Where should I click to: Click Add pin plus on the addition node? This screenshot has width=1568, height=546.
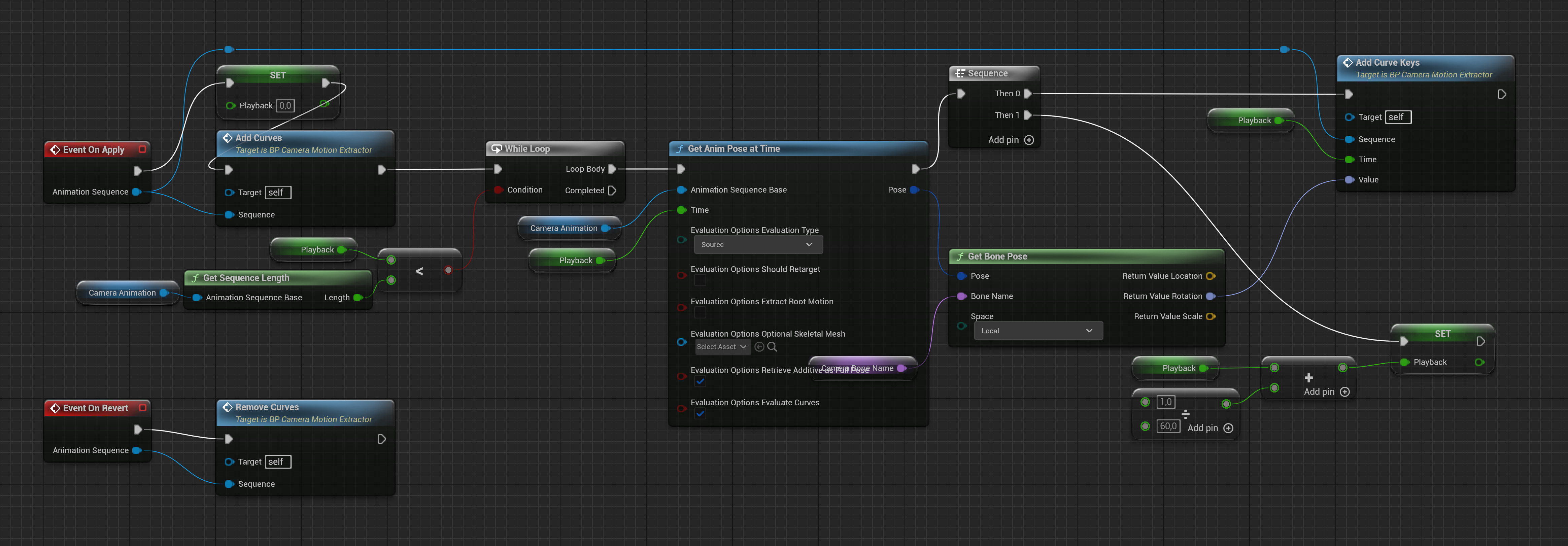click(1344, 392)
